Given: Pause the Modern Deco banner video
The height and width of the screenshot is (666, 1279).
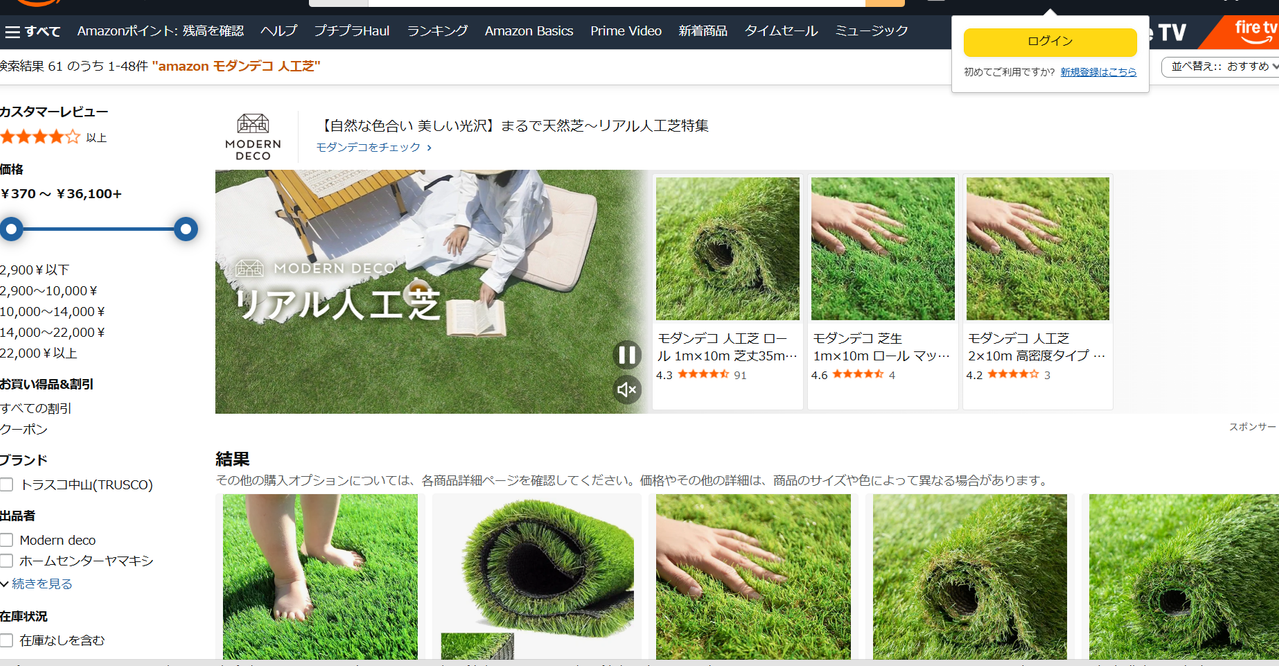Looking at the screenshot, I should coord(627,354).
